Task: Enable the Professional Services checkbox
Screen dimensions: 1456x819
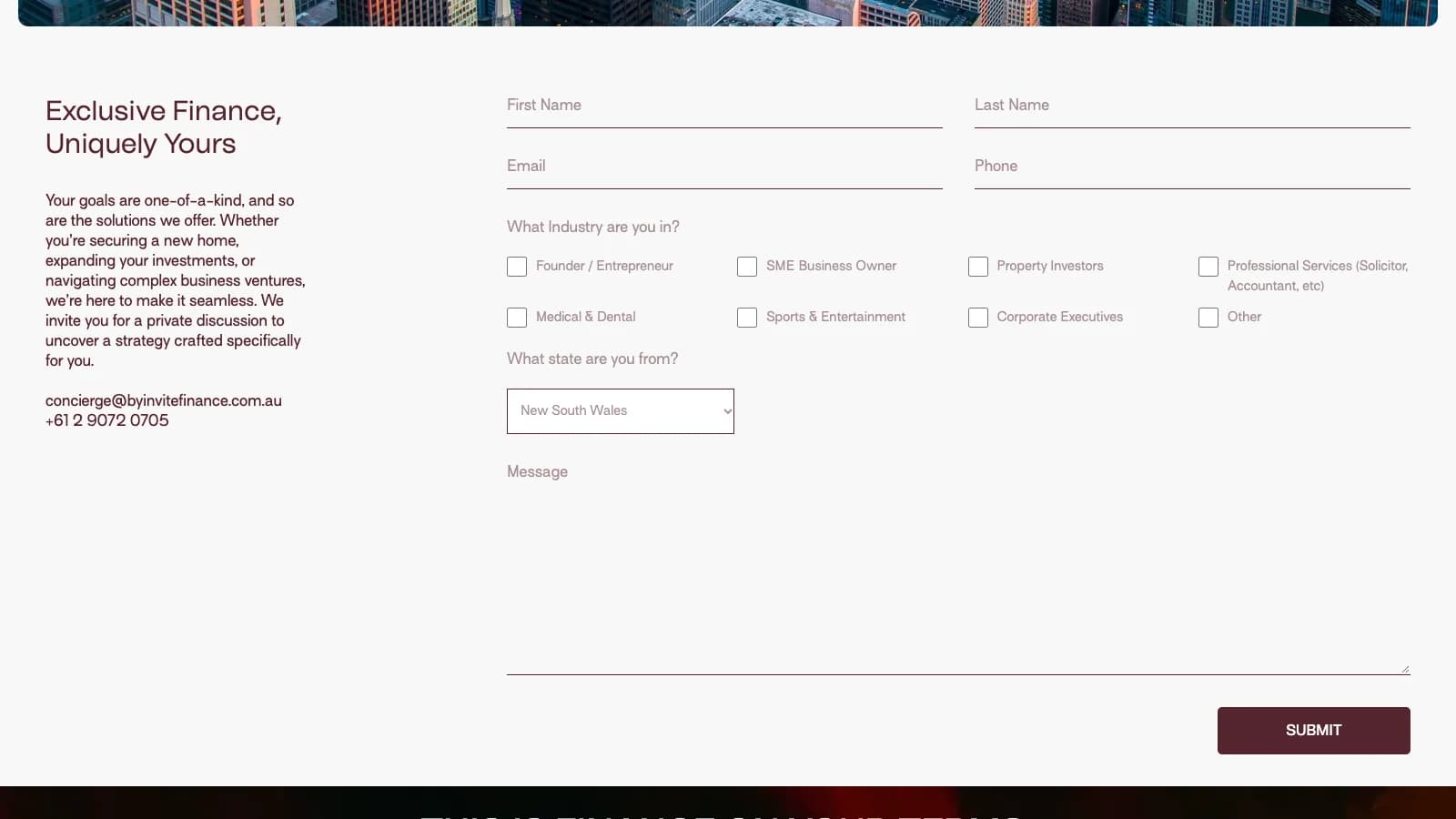Action: point(1208,267)
